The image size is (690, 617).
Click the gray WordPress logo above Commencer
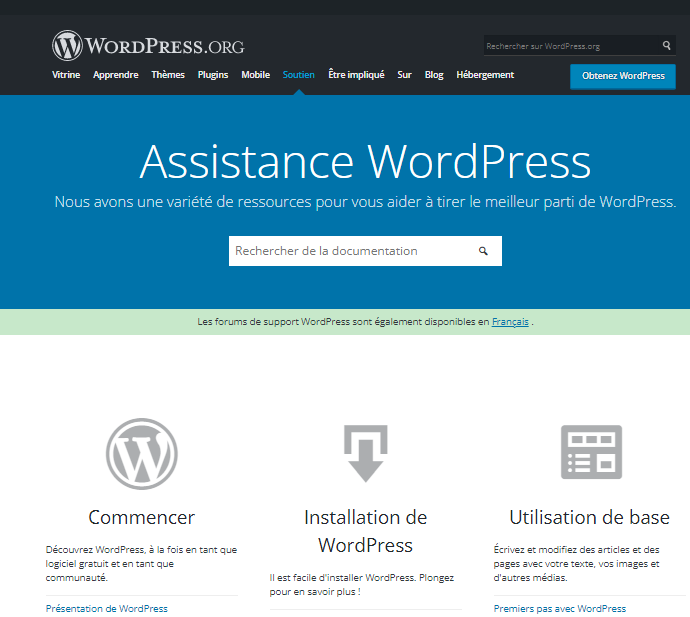pyautogui.click(x=142, y=454)
